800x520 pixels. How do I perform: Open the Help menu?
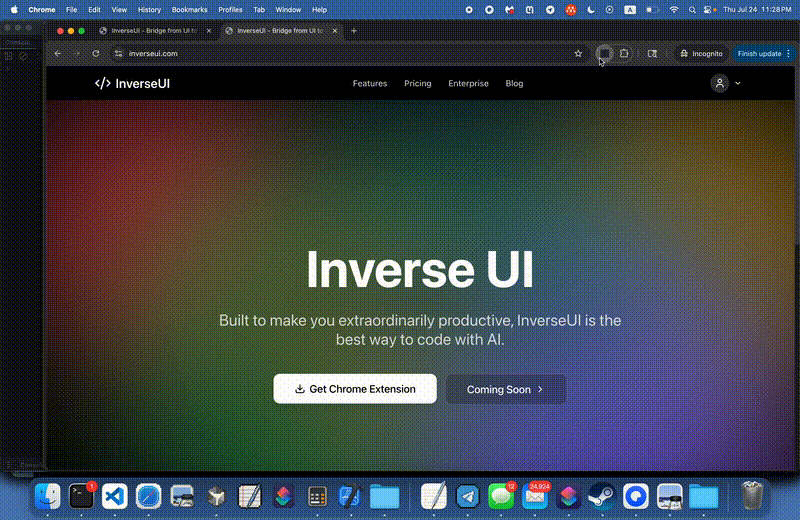tap(319, 10)
